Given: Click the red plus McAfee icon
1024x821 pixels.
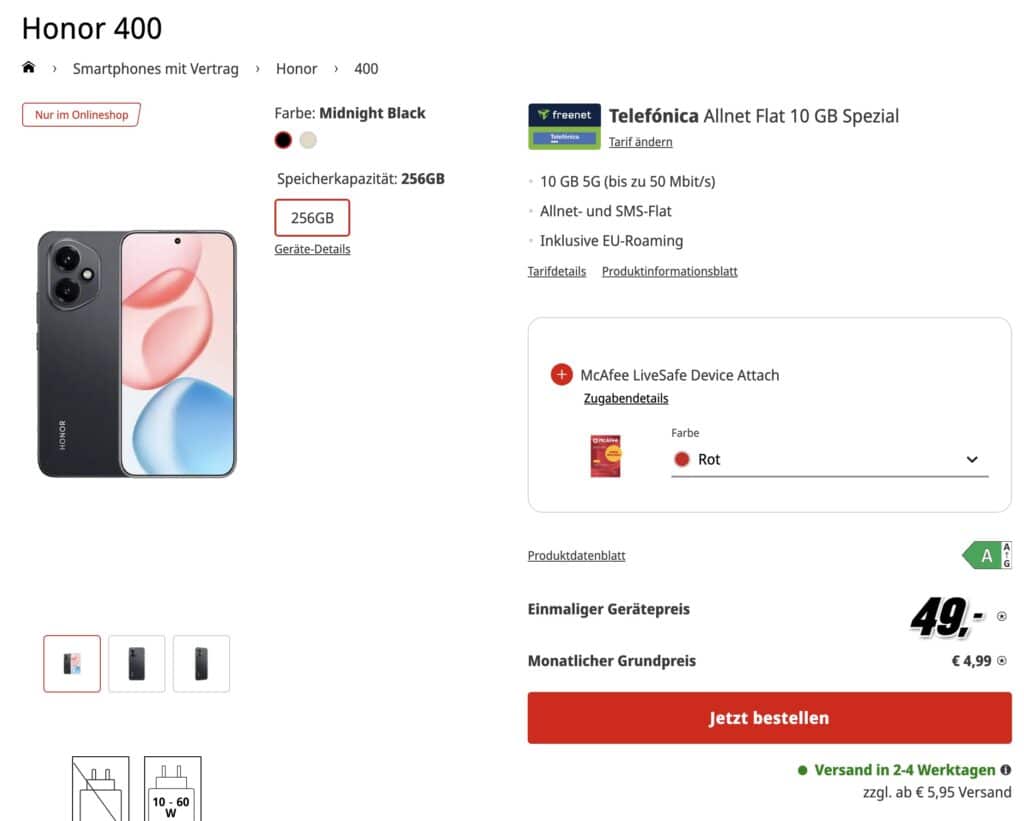Looking at the screenshot, I should [561, 375].
